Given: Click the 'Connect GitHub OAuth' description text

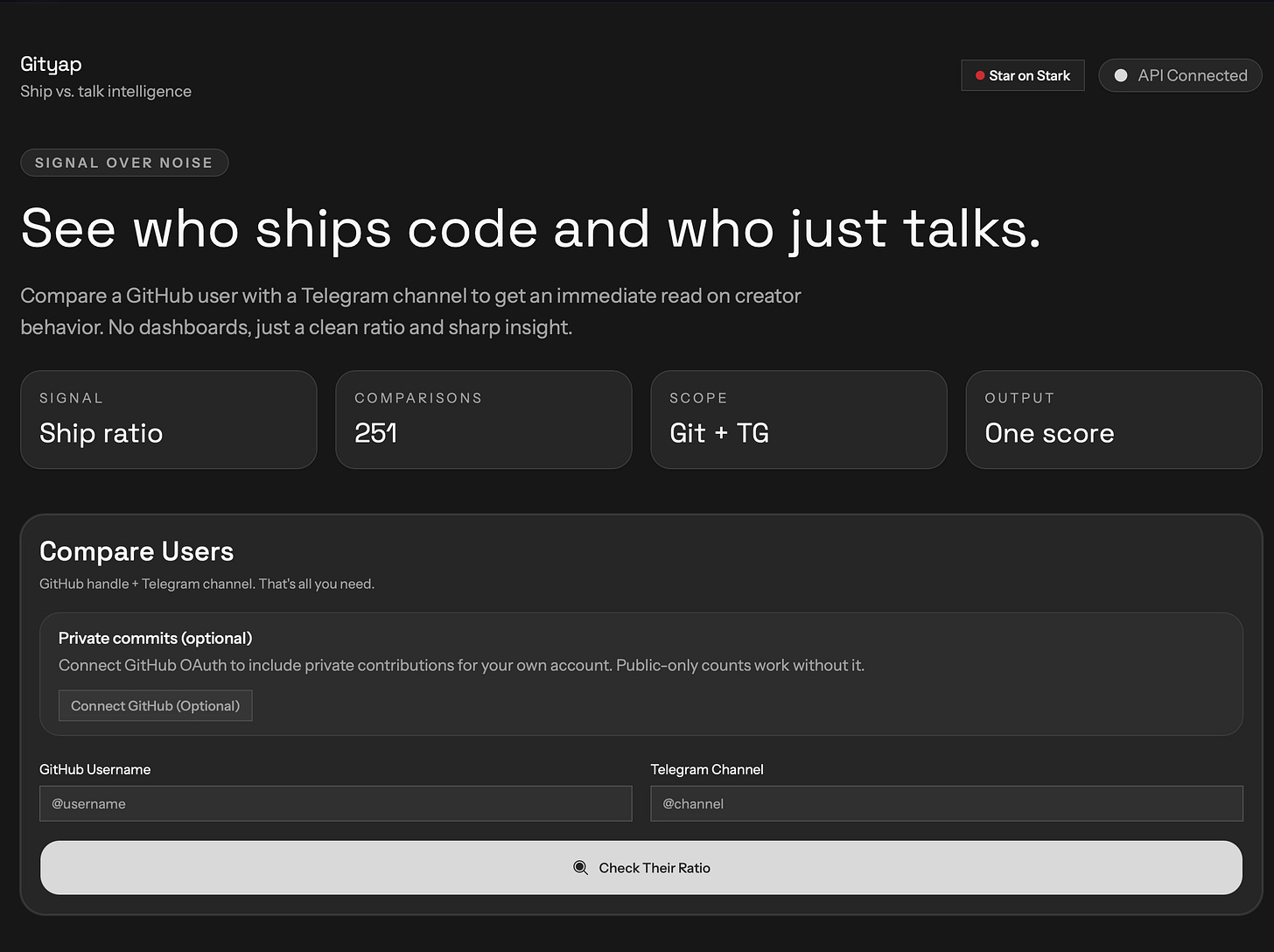Looking at the screenshot, I should (x=461, y=665).
